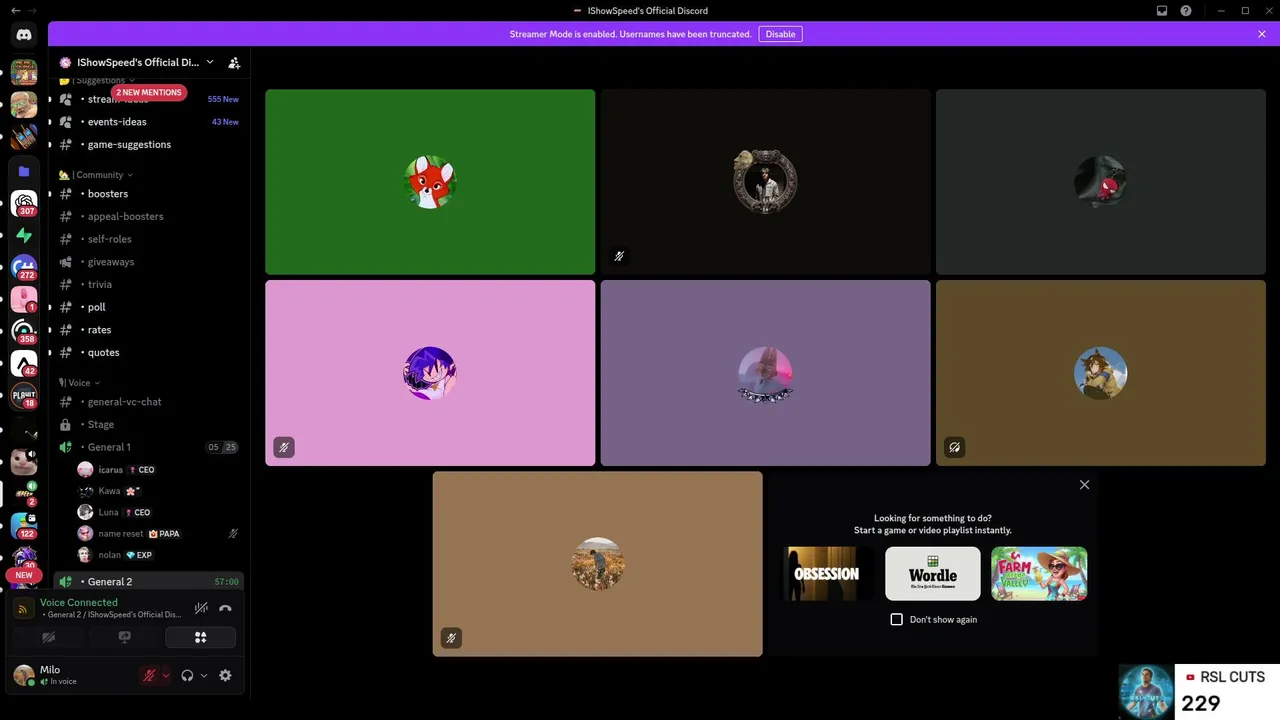Open server icon with 122 badge
Screen dimensions: 1280x720
(x=24, y=525)
